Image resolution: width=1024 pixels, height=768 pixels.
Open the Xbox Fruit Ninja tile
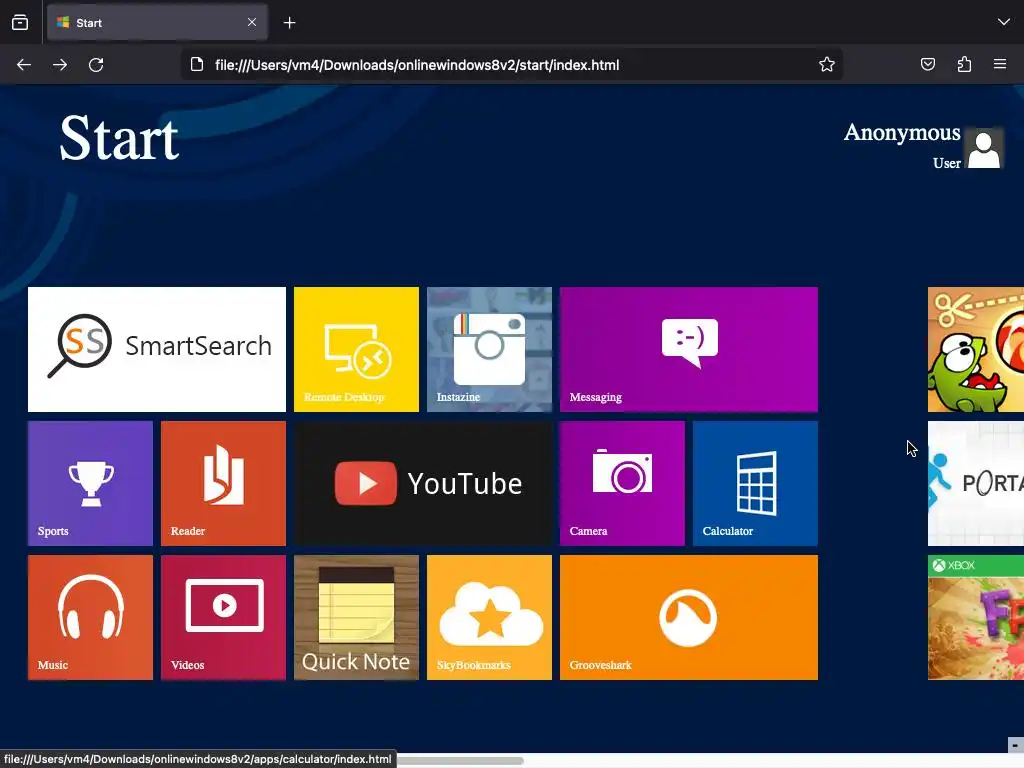pos(976,618)
